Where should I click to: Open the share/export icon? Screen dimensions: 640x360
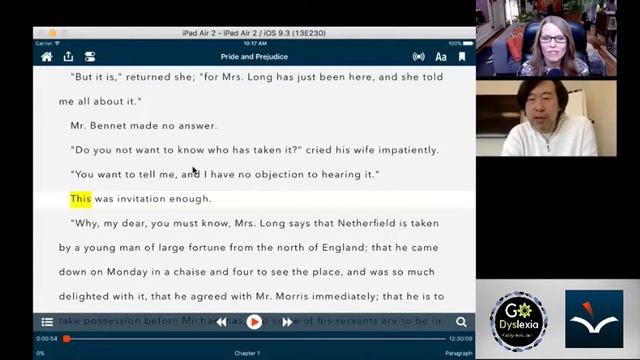69,56
